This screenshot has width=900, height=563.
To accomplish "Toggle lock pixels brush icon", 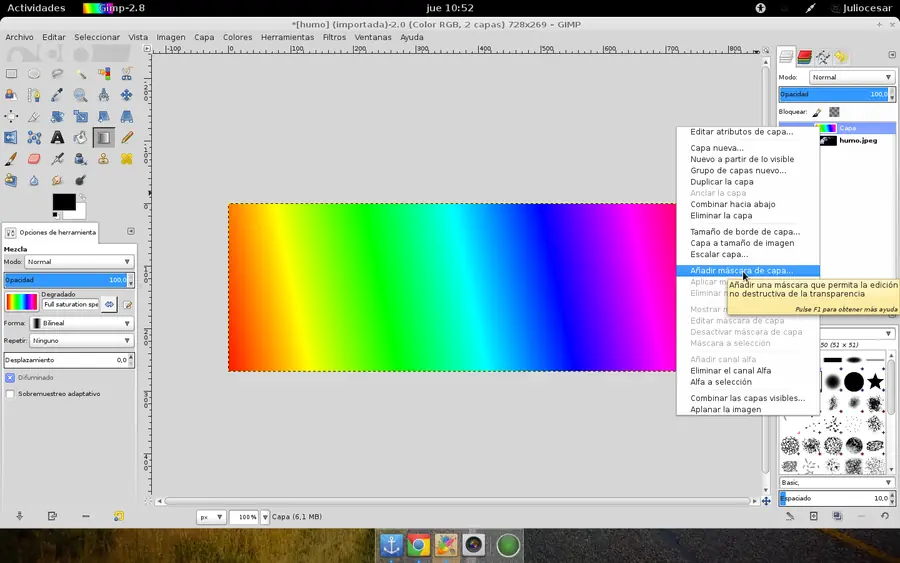I will pyautogui.click(x=817, y=112).
